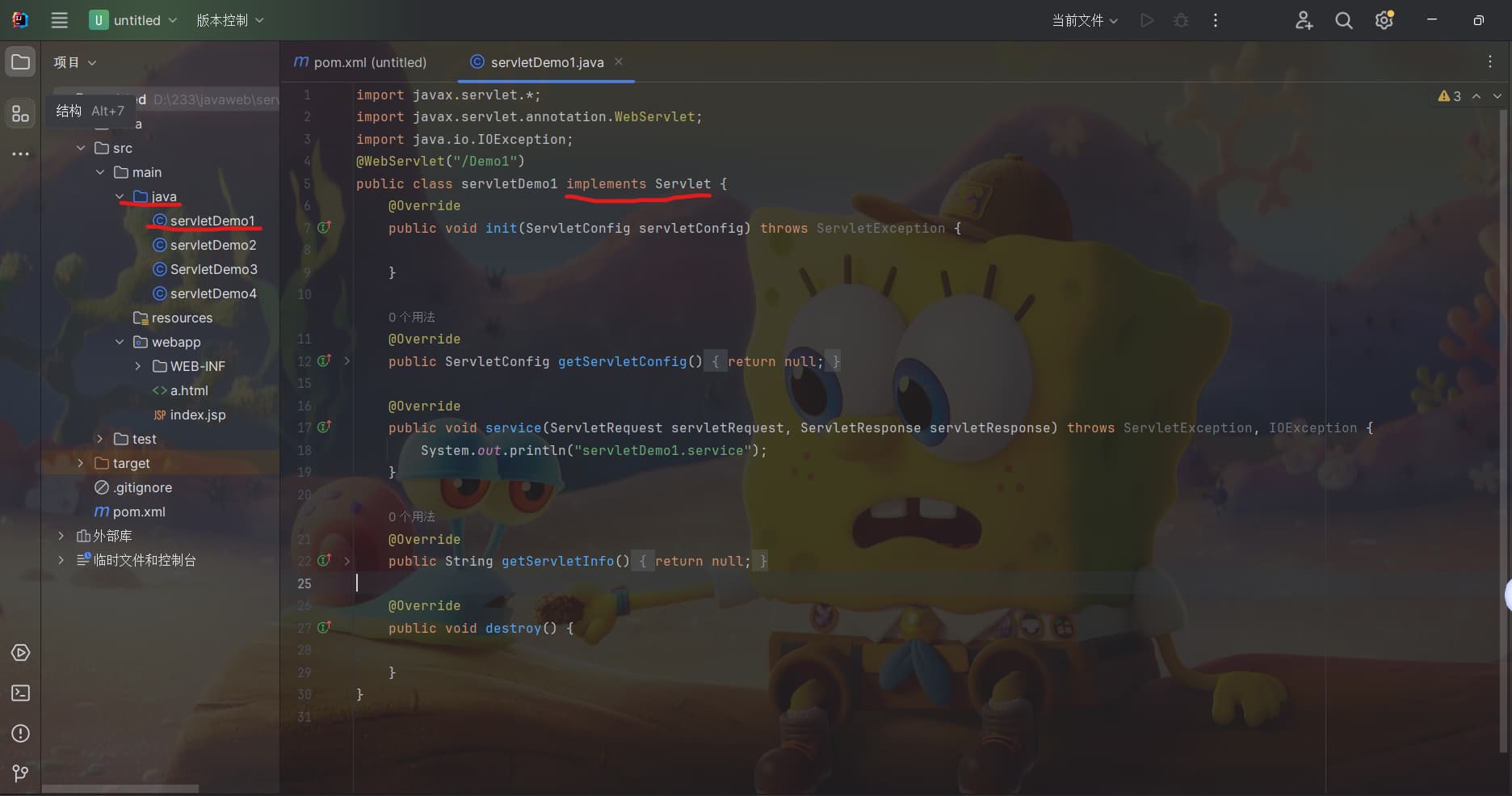The height and width of the screenshot is (796, 1512).
Task: Click the project panel horizontal scrollbar
Action: pyautogui.click(x=120, y=789)
